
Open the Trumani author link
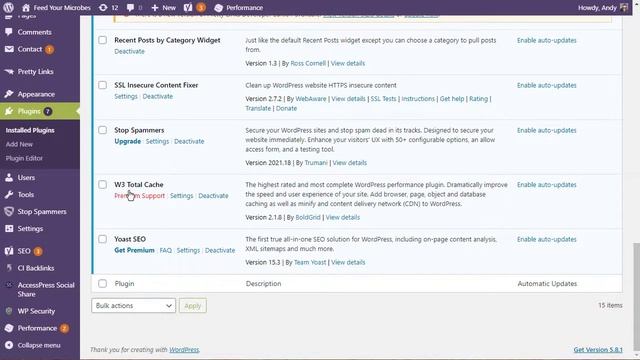[x=316, y=162]
